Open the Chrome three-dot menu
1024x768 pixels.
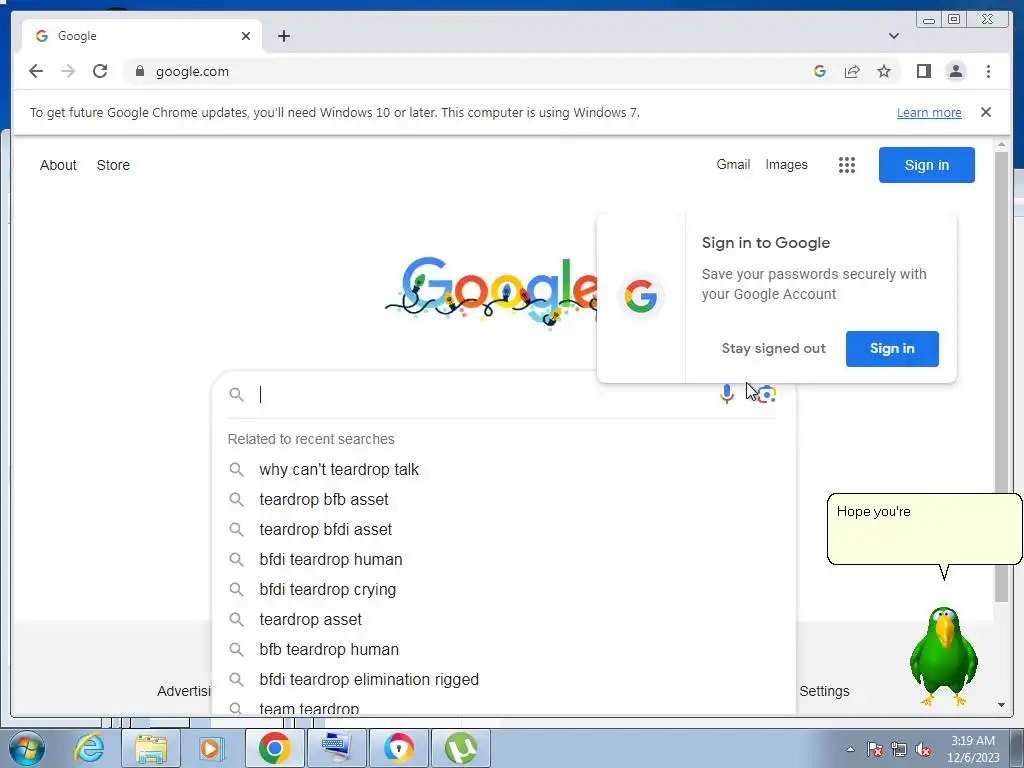click(988, 71)
